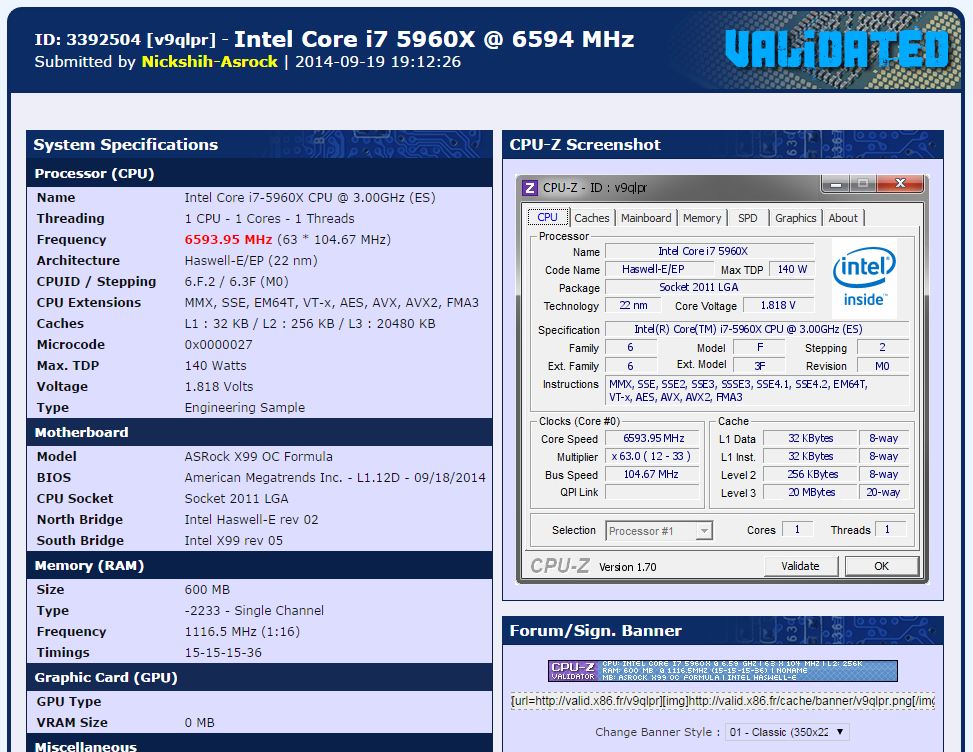
Task: Open submitter Nickshih-Asrock's profile link
Action: 209,62
